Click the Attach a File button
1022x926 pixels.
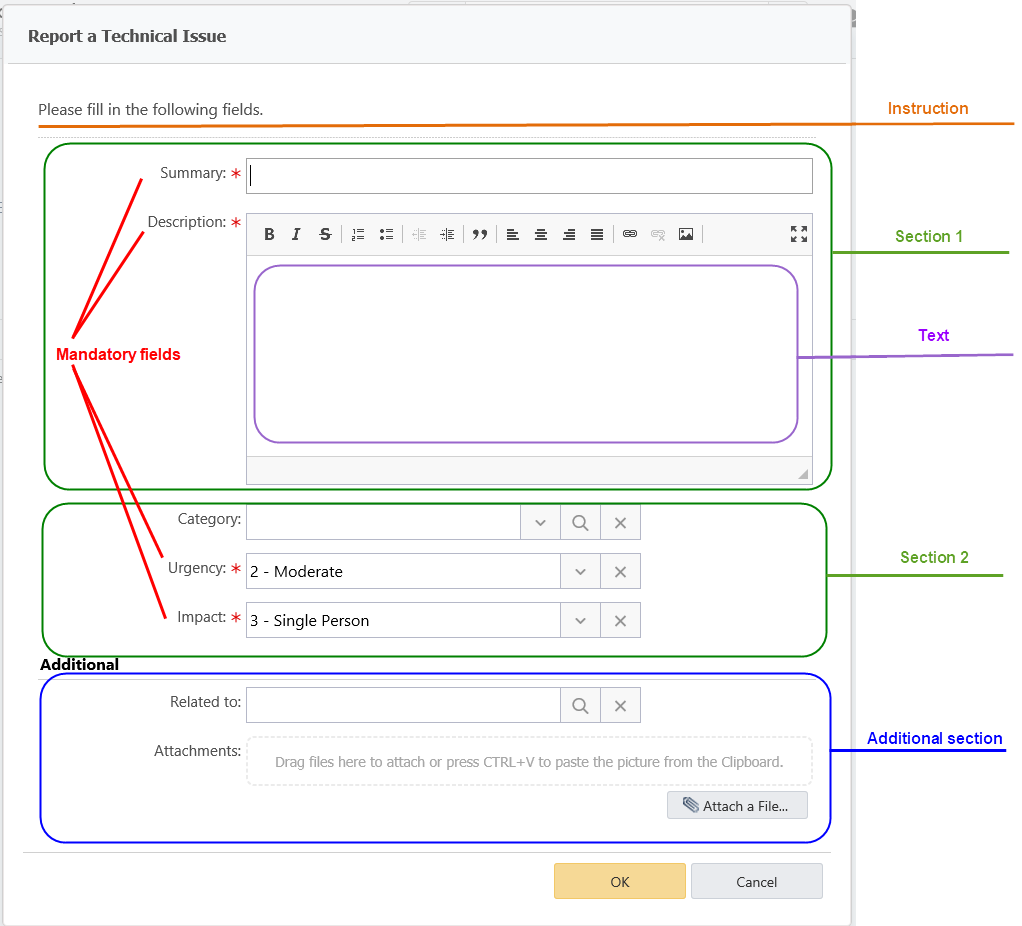[737, 805]
